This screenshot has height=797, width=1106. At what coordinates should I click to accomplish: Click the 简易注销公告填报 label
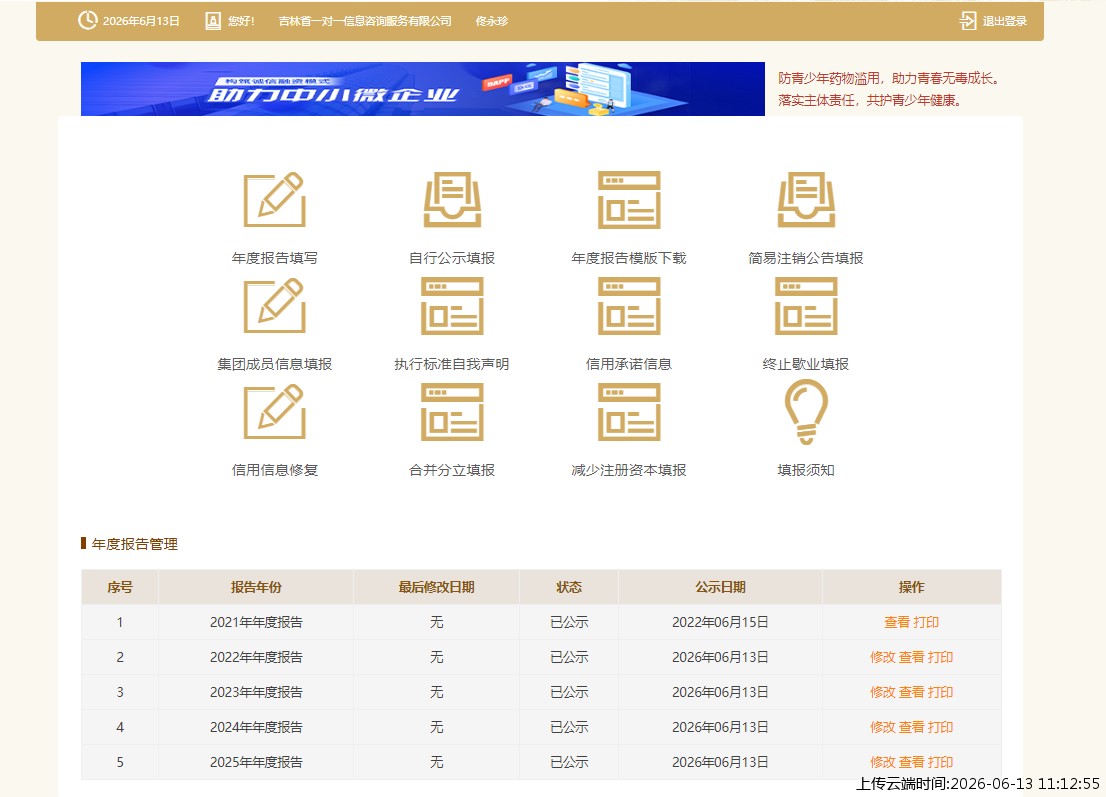coord(806,258)
